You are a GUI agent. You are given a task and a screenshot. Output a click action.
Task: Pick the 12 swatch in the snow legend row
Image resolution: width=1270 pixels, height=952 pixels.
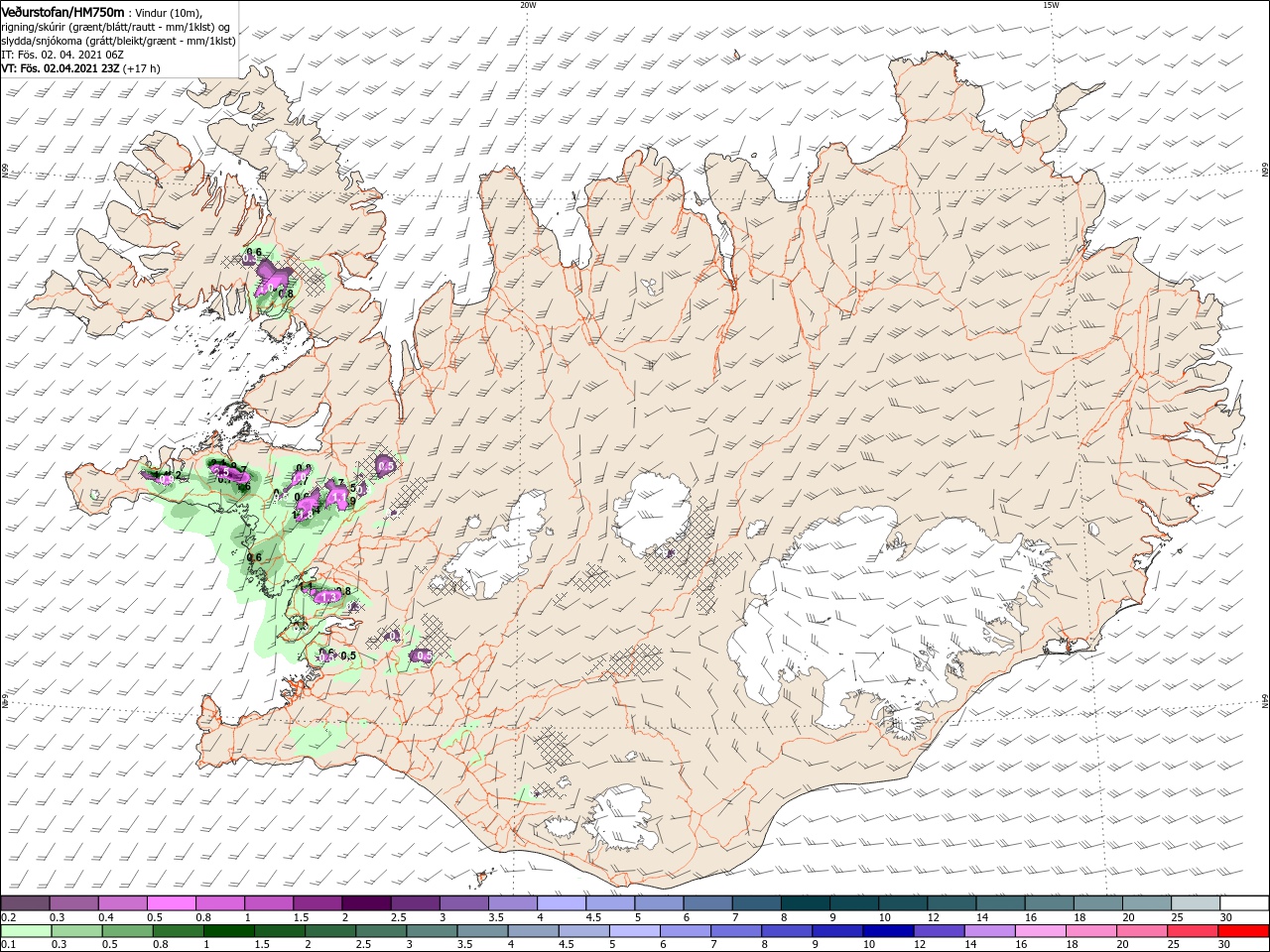pos(952,902)
